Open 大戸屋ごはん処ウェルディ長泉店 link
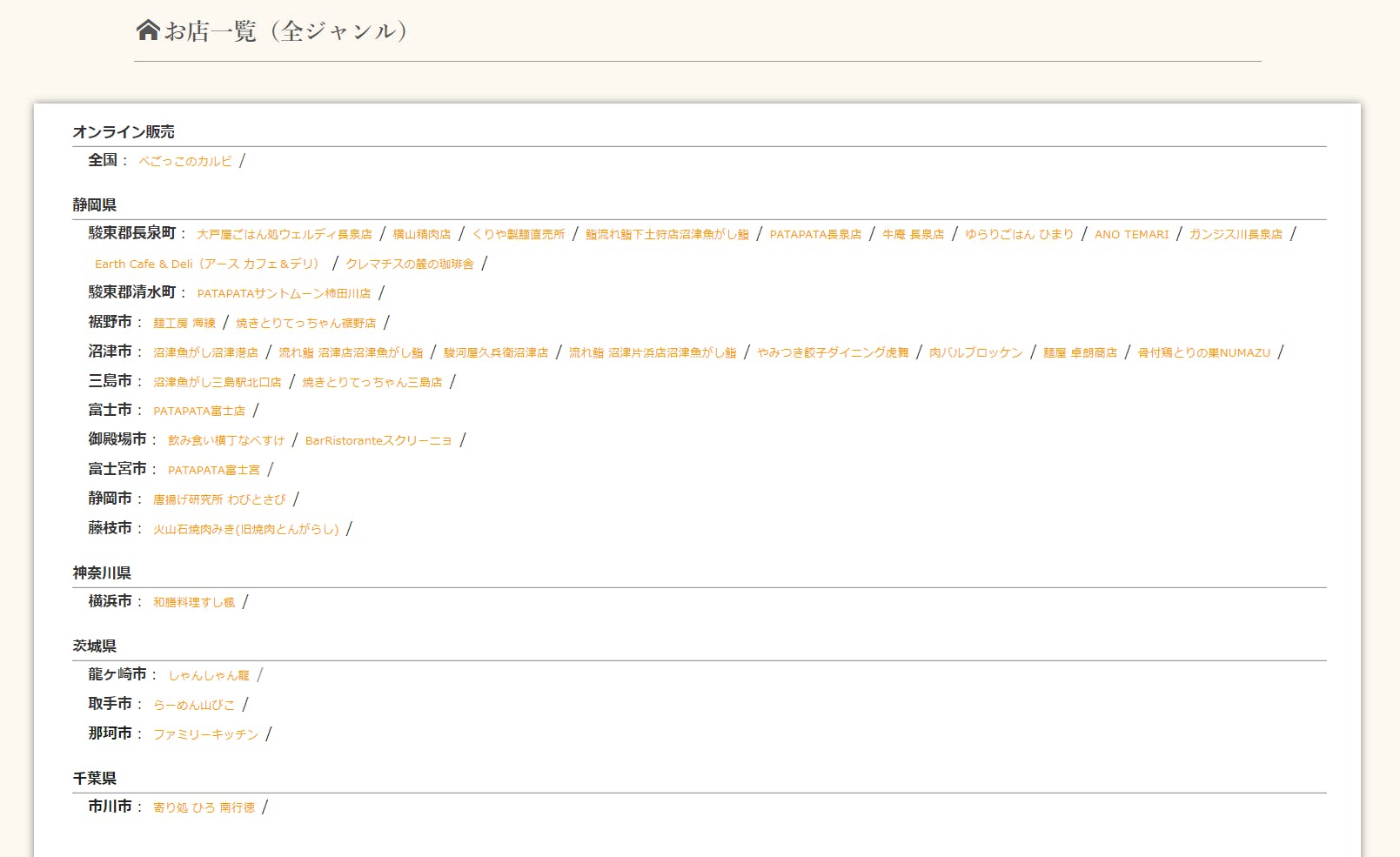This screenshot has height=857, width=1400. 284,234
